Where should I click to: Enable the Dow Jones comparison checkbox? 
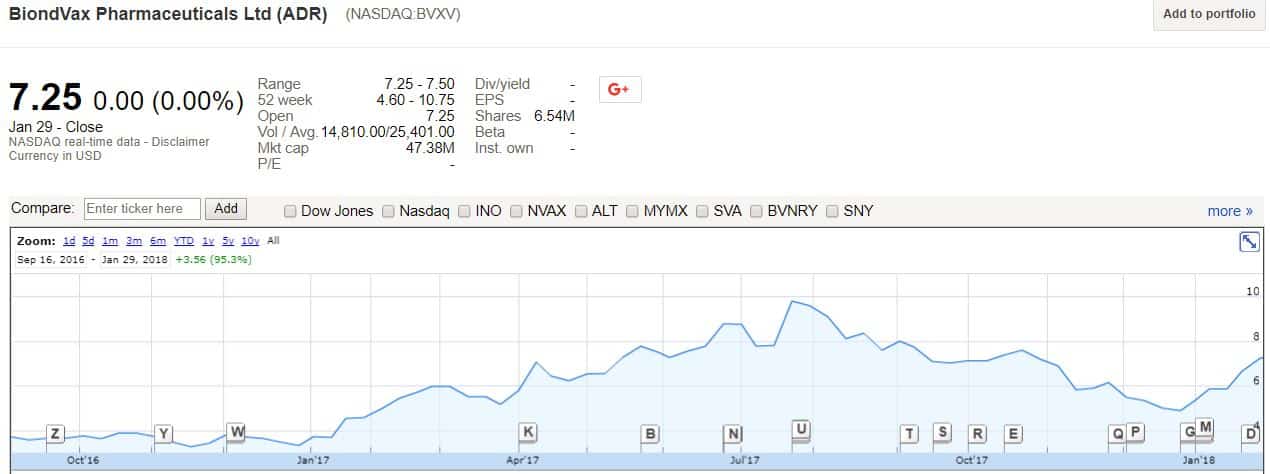291,211
